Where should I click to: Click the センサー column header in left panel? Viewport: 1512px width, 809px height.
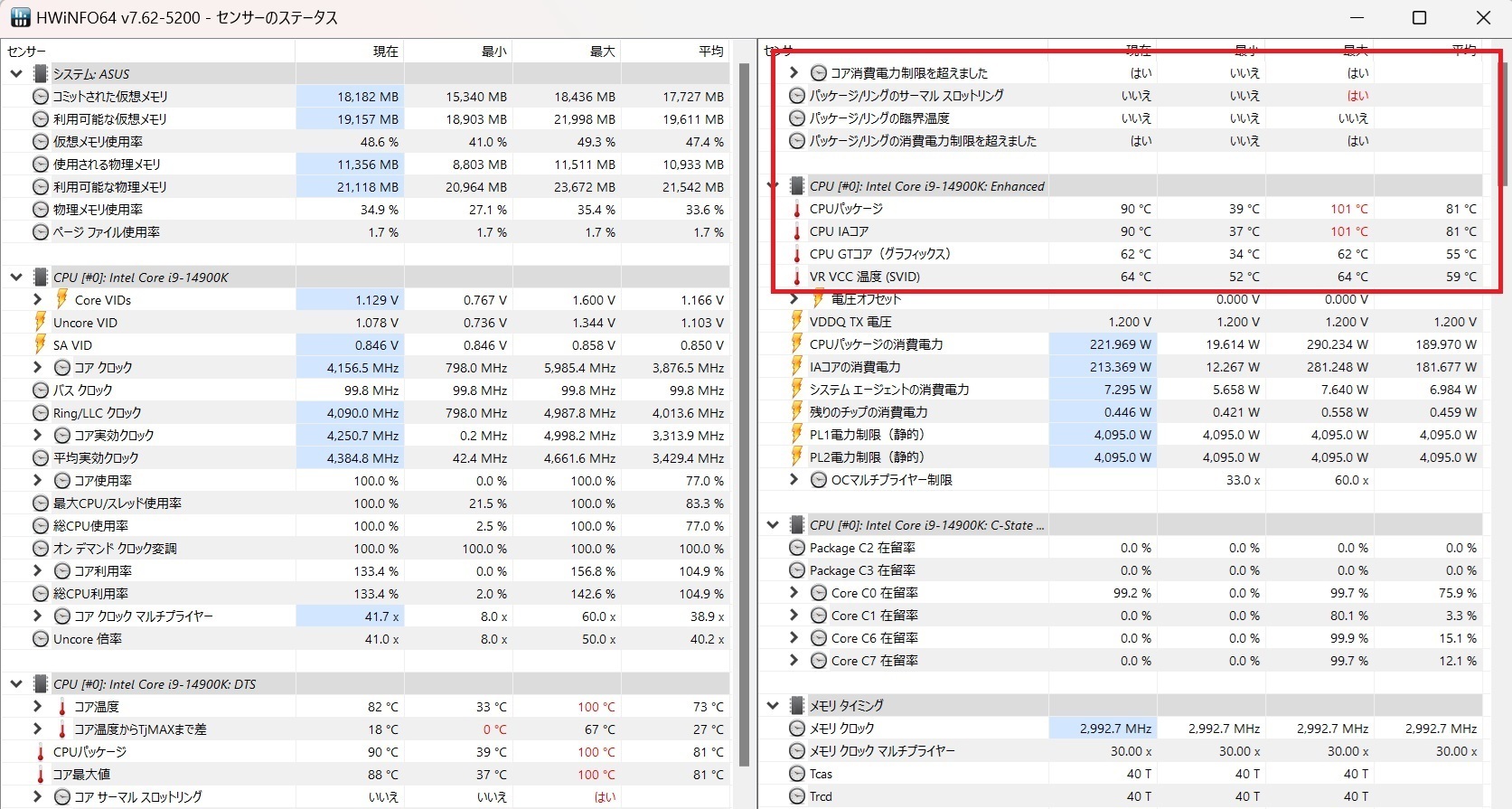[149, 51]
